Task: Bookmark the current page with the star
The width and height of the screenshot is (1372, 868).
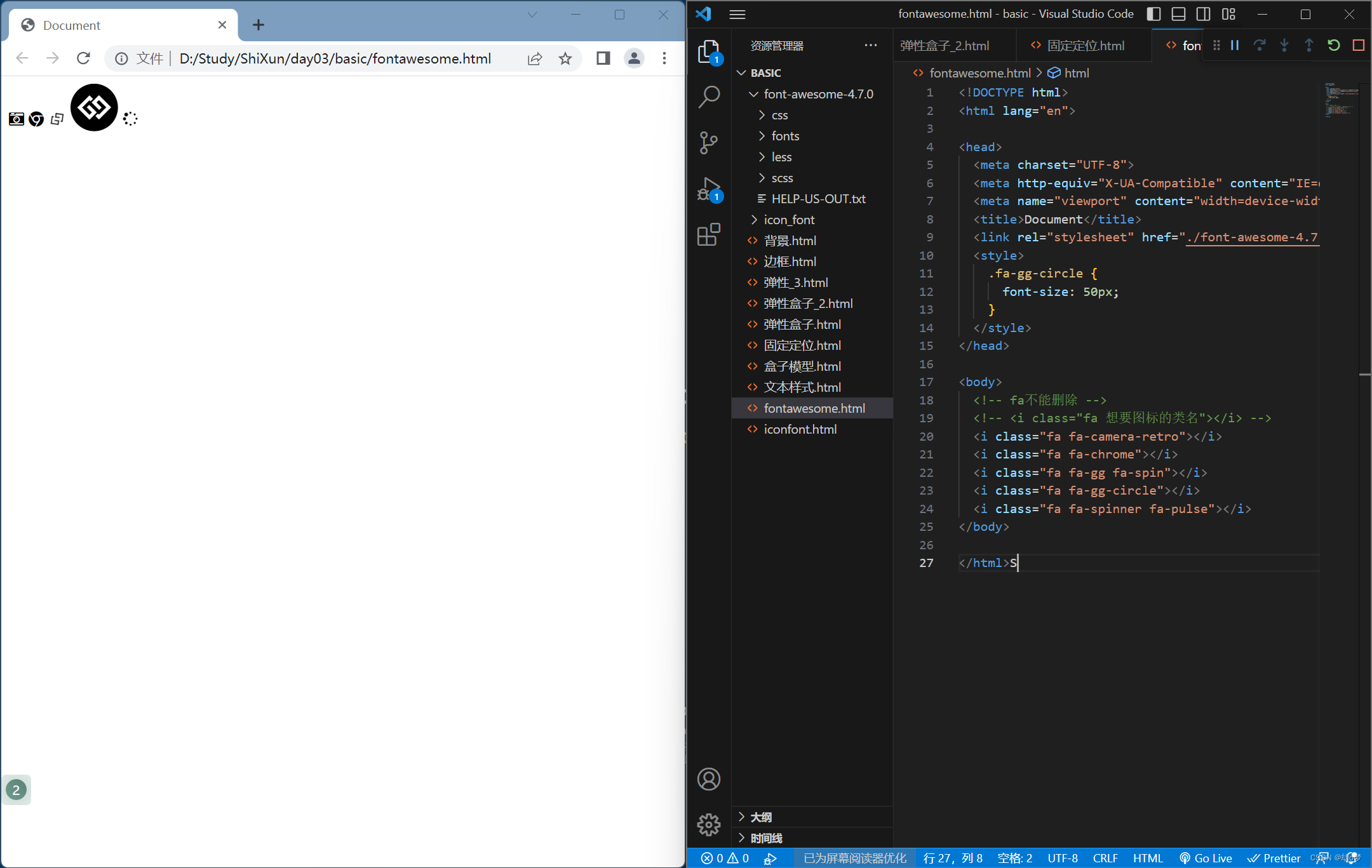Action: coord(565,58)
